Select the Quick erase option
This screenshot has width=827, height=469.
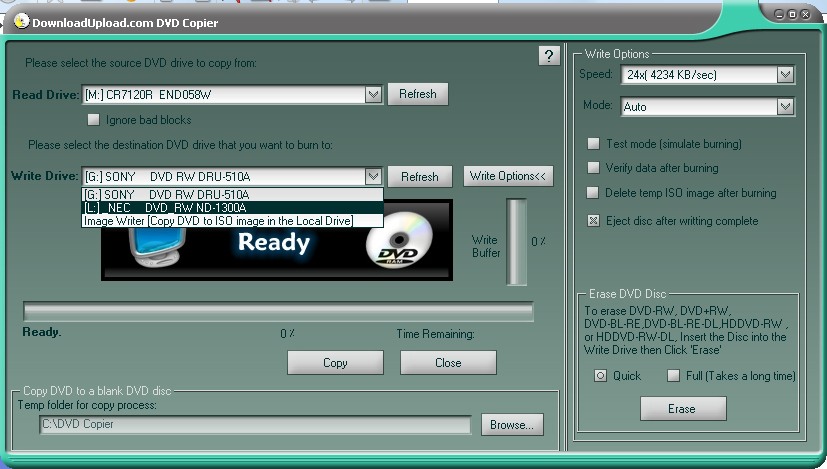(x=600, y=376)
